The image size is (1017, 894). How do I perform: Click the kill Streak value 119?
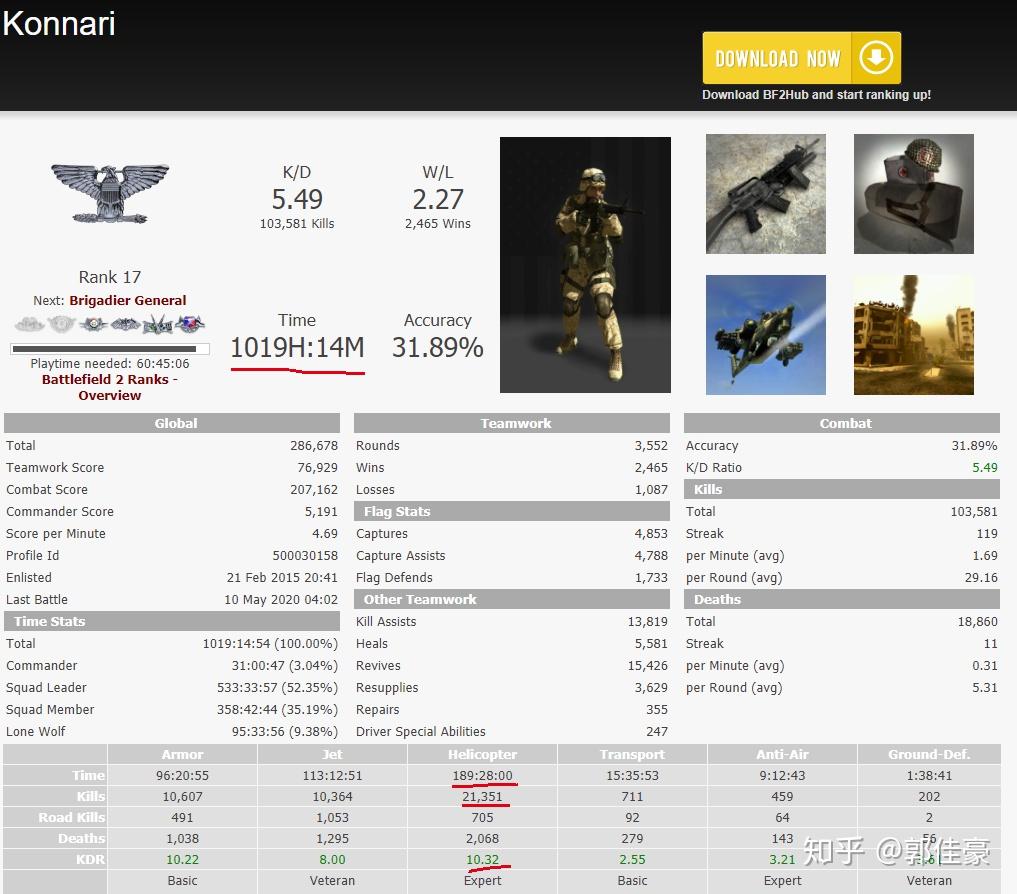(987, 533)
